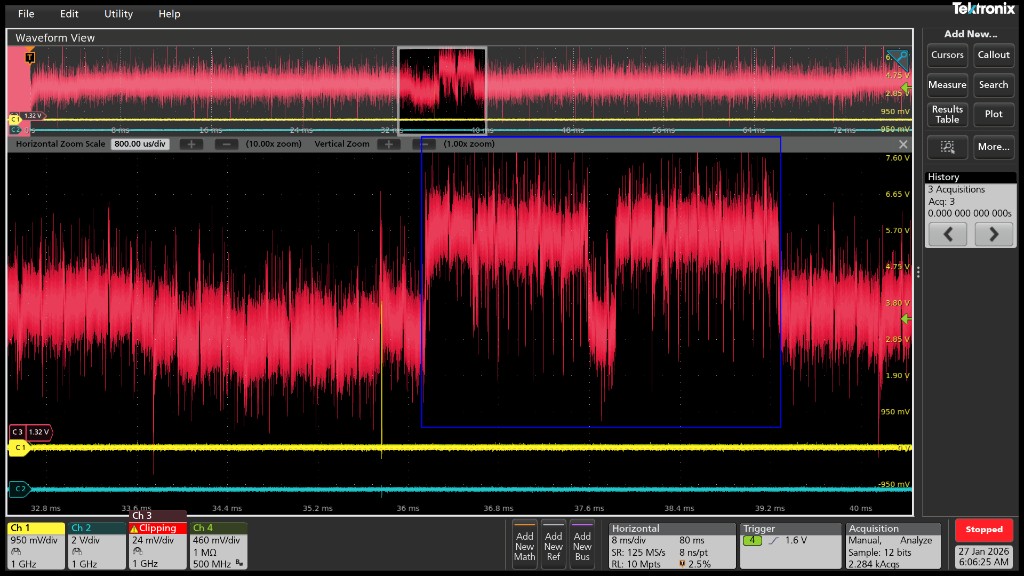Click the Ch 4 bandwidth limit icon
Viewport: 1024px width, 576px height.
click(x=240, y=563)
